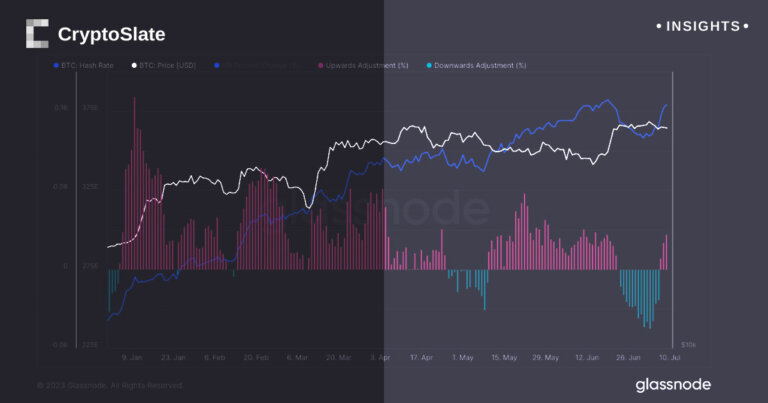Toggle the Downwards Adjustment (%) series

tap(480, 65)
